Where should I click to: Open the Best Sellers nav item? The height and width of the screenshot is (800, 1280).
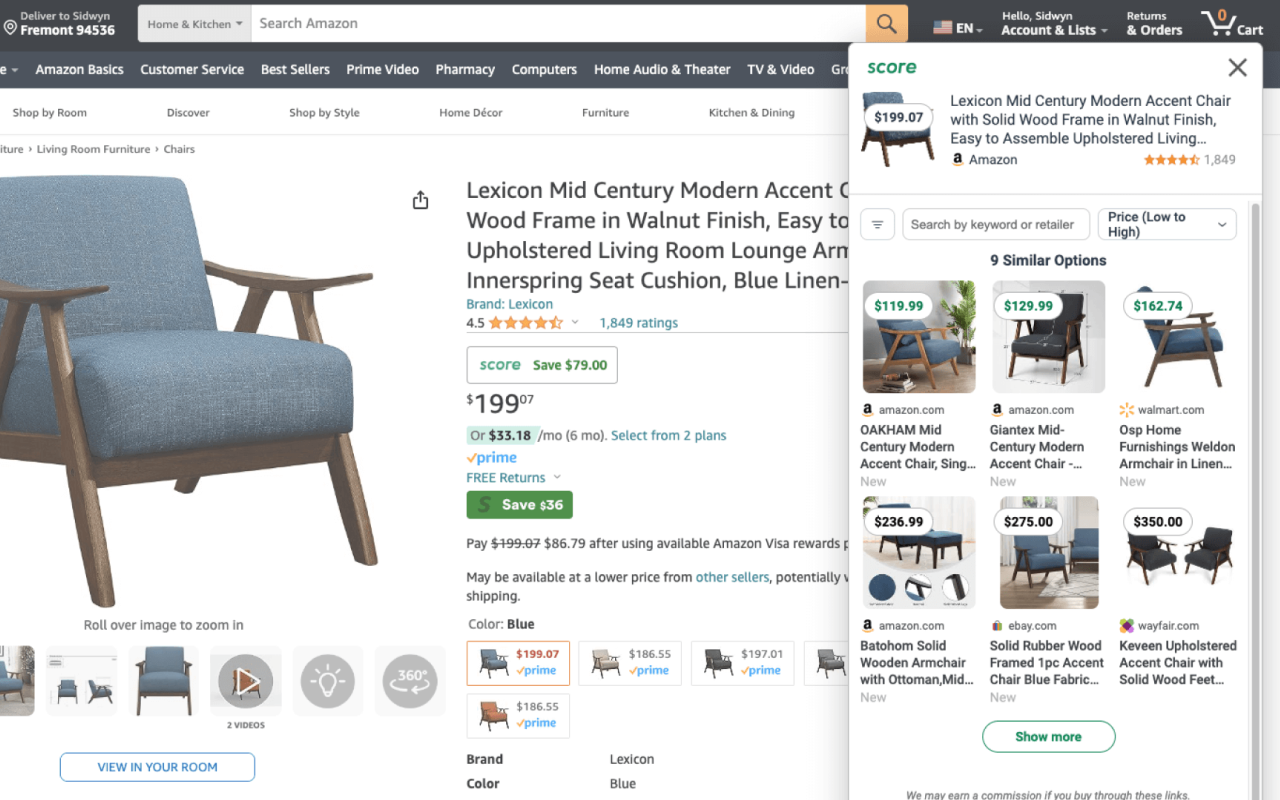click(x=295, y=70)
